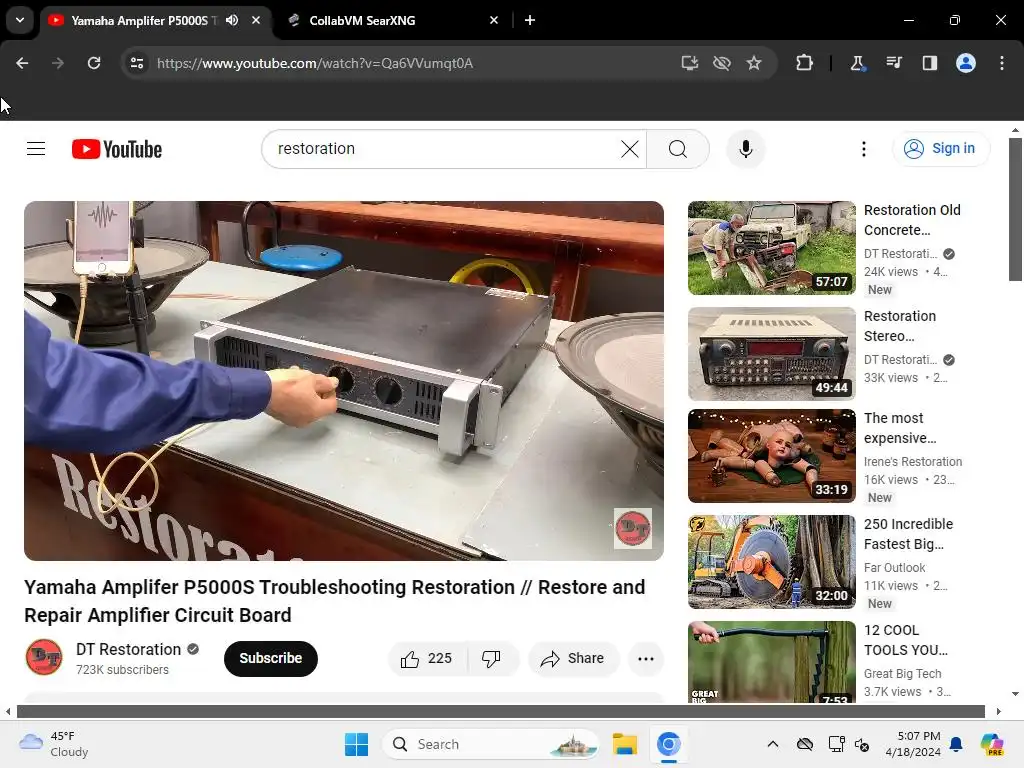Go back to previous page
This screenshot has width=1024, height=768.
click(22, 63)
